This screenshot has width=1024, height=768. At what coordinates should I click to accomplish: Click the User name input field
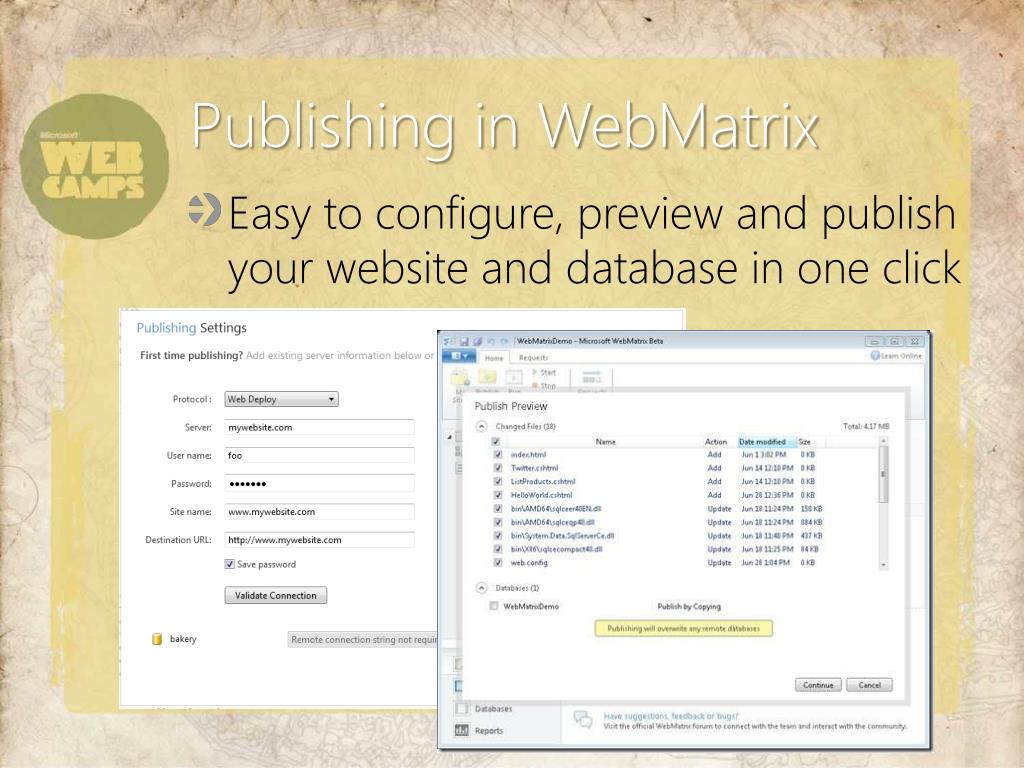click(x=319, y=455)
